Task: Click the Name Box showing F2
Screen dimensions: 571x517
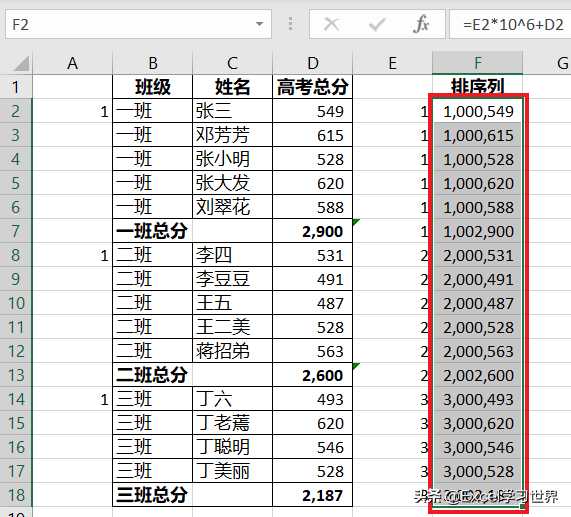Action: pos(138,24)
